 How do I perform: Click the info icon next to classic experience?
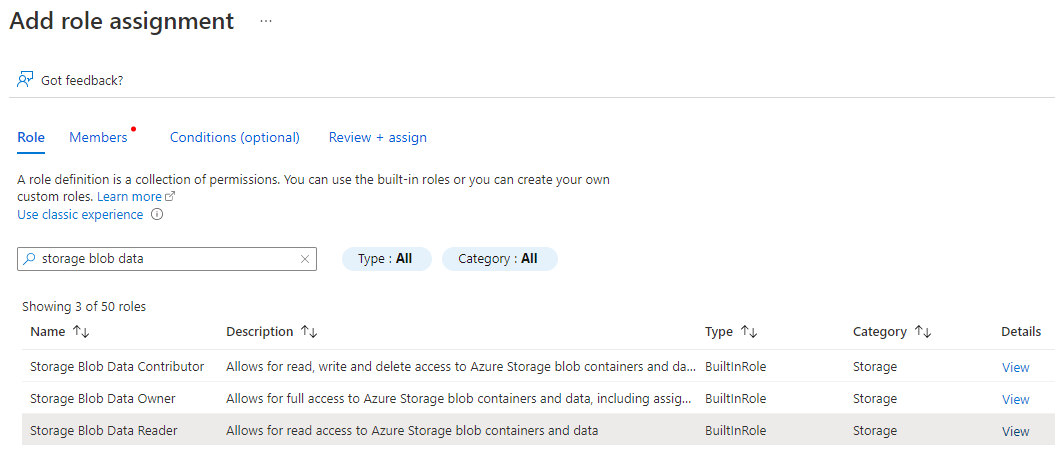pos(157,214)
